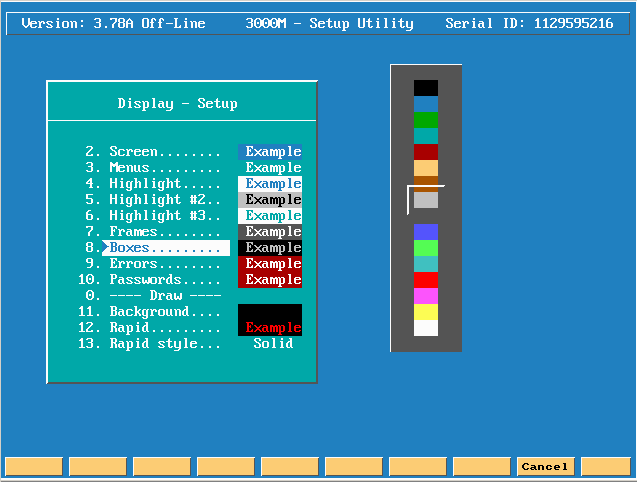Select the 0. Draw separator row
This screenshot has height=482, width=637.
(153, 295)
